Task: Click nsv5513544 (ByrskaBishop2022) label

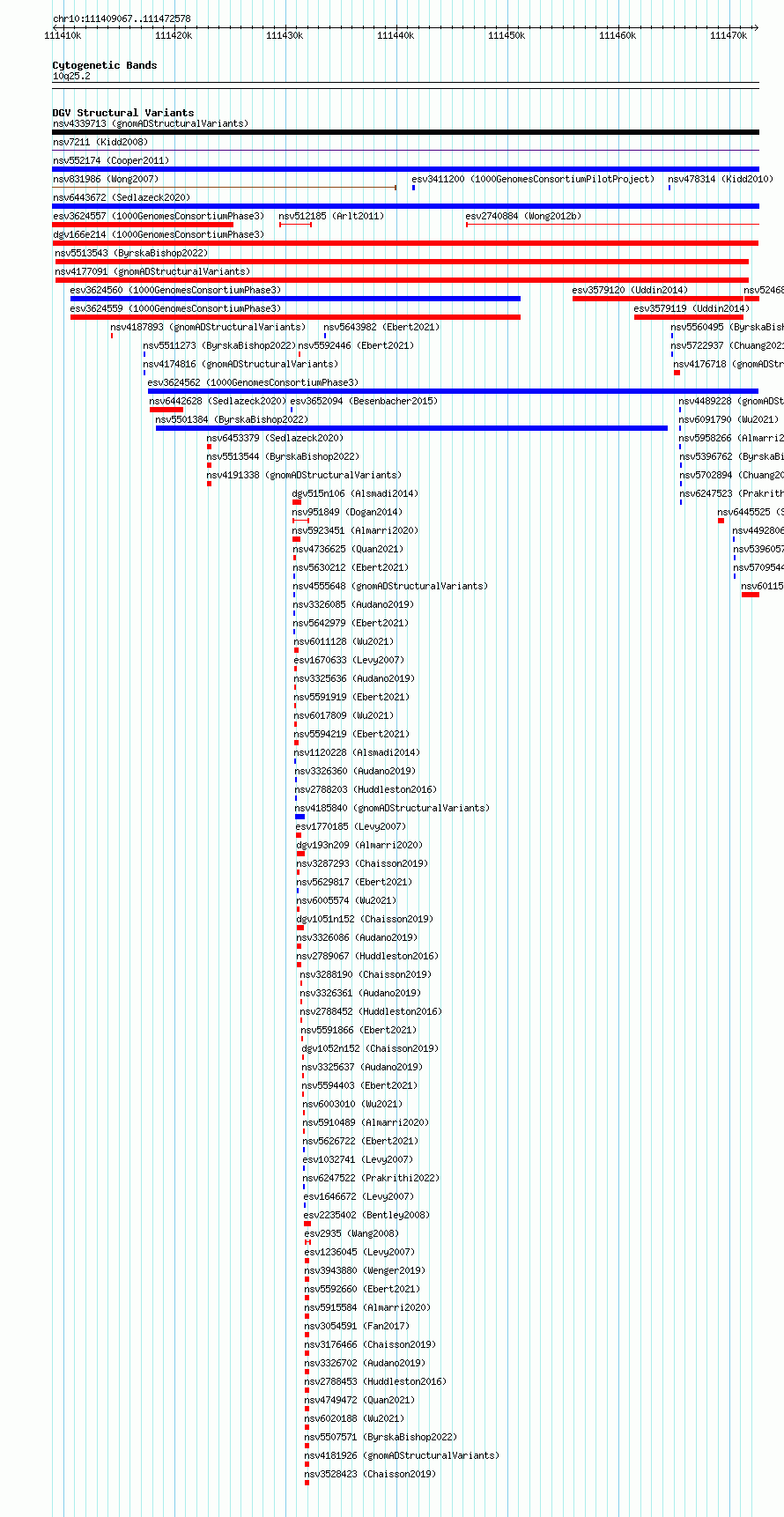Action: point(283,456)
